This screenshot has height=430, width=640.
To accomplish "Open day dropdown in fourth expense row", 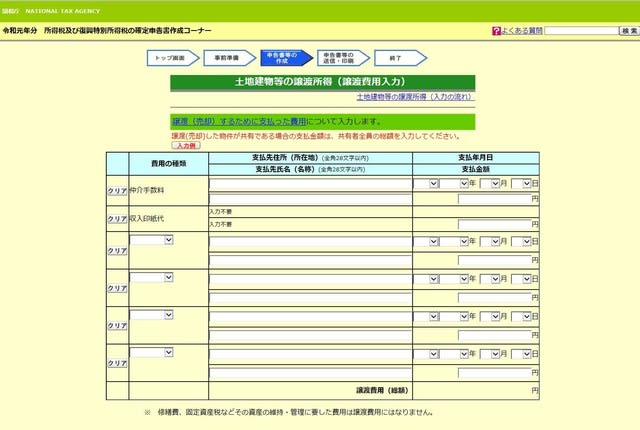I will [x=521, y=279].
